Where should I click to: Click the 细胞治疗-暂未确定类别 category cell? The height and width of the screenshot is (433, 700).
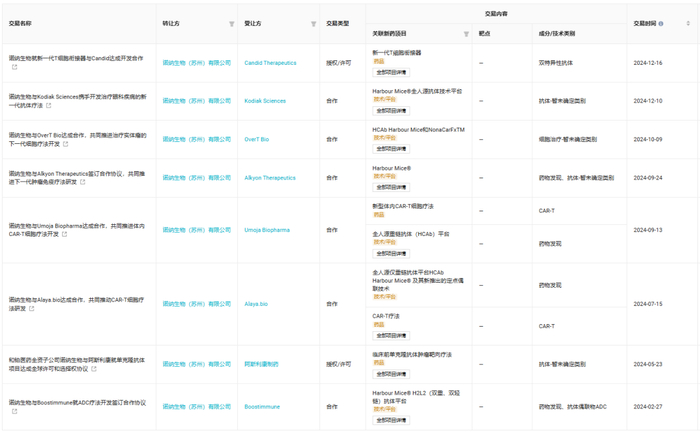pos(567,139)
